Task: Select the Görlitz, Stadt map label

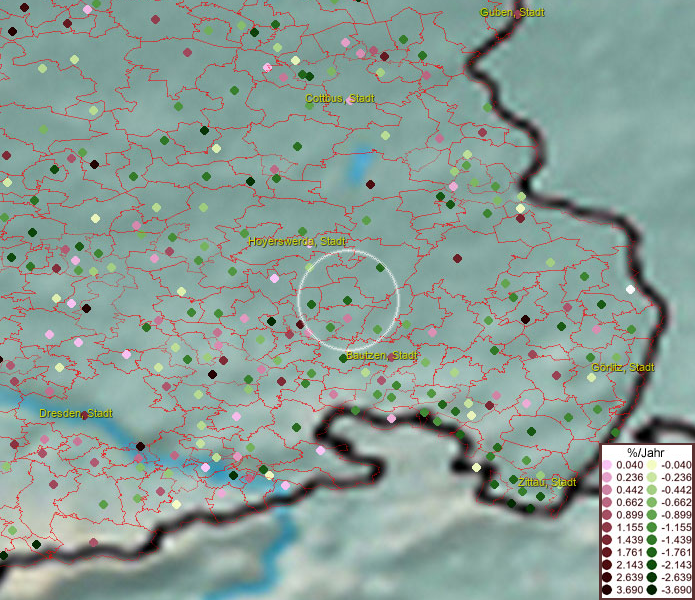Action: (x=623, y=367)
